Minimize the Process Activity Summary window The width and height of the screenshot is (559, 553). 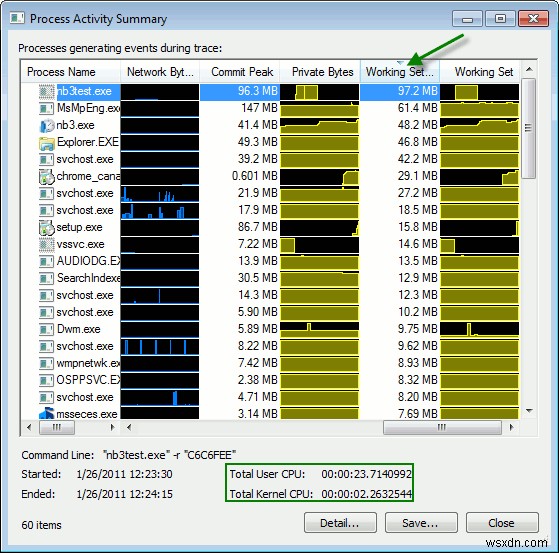[467, 19]
